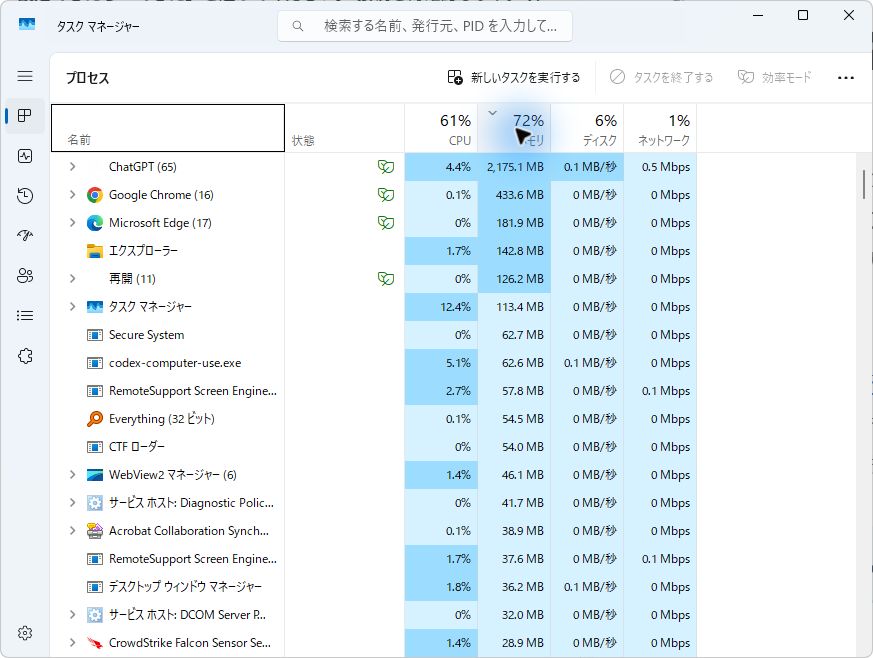
Task: Click the 0.5 Mbps network value
Action: pos(666,166)
